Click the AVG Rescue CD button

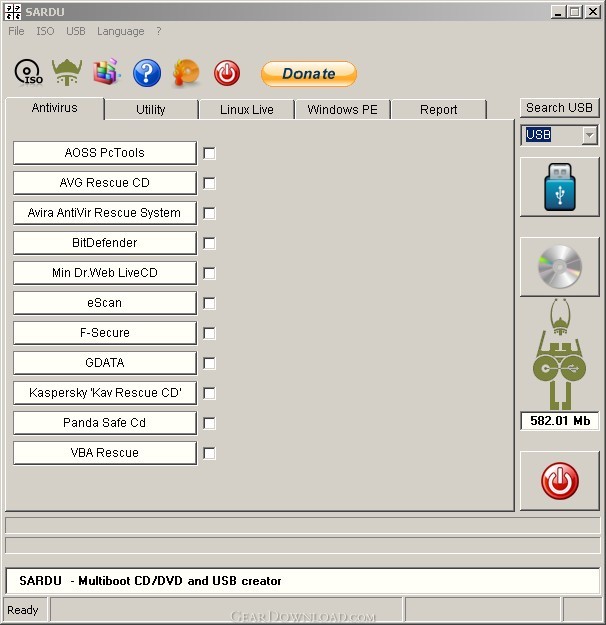(x=105, y=183)
